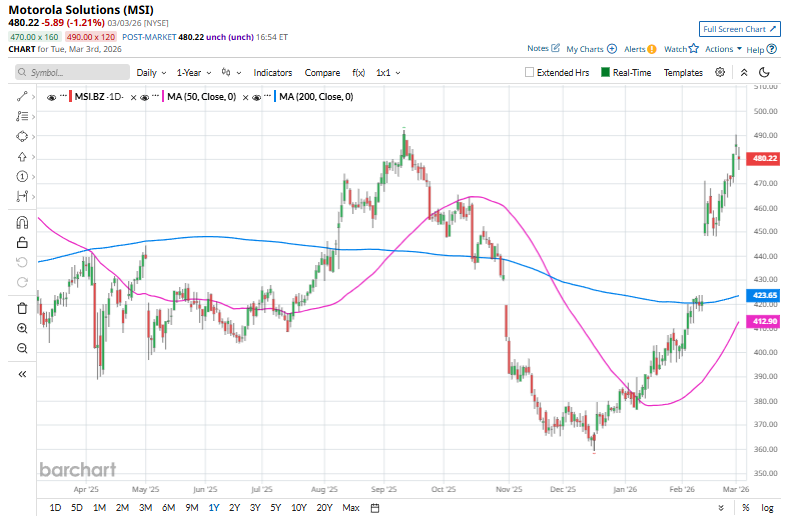Image resolution: width=785 pixels, height=517 pixels.
Task: Click the redo arrow icon
Action: point(22,282)
